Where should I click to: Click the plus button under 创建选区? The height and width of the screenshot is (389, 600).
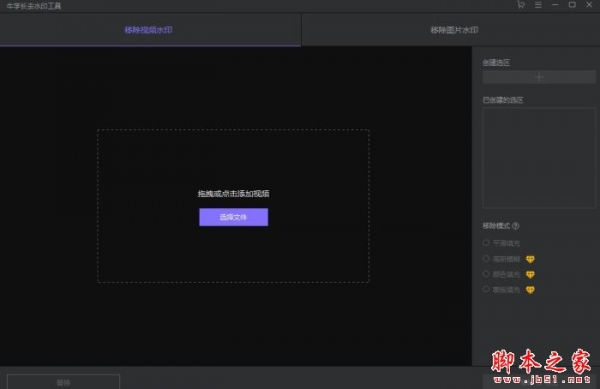pyautogui.click(x=539, y=77)
